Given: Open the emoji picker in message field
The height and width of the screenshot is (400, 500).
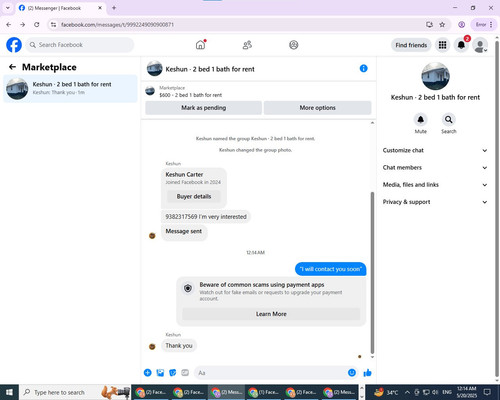Looking at the screenshot, I should (352, 373).
